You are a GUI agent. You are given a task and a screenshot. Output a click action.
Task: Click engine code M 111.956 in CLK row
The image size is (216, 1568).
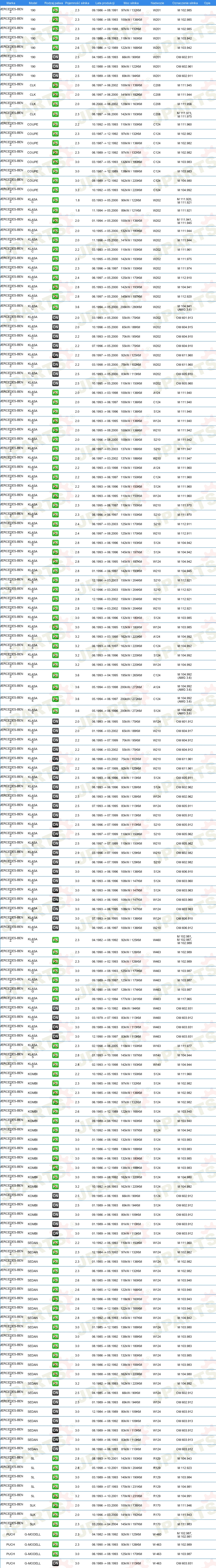click(x=184, y=104)
